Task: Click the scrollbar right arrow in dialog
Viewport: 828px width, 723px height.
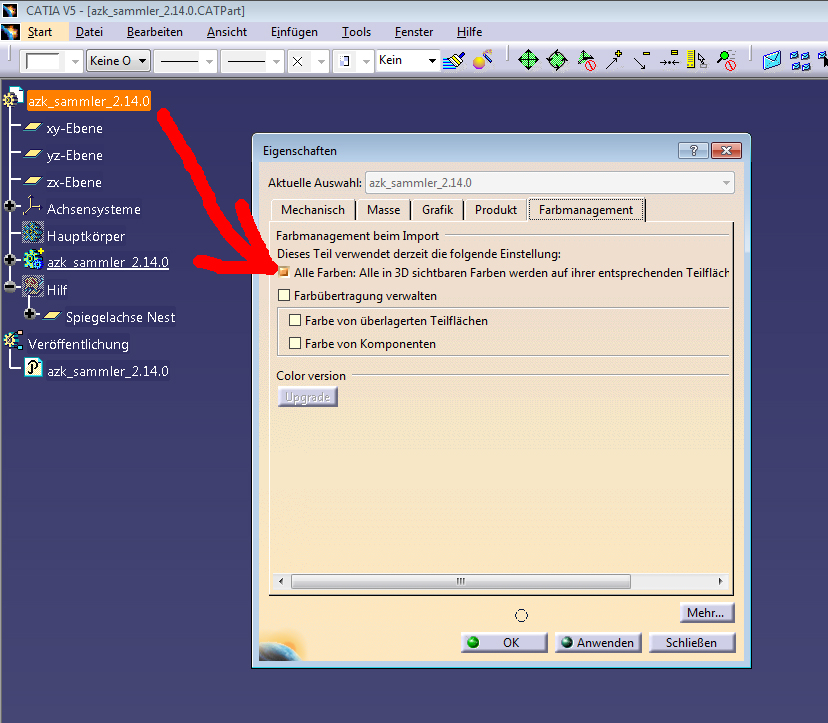Action: click(720, 581)
